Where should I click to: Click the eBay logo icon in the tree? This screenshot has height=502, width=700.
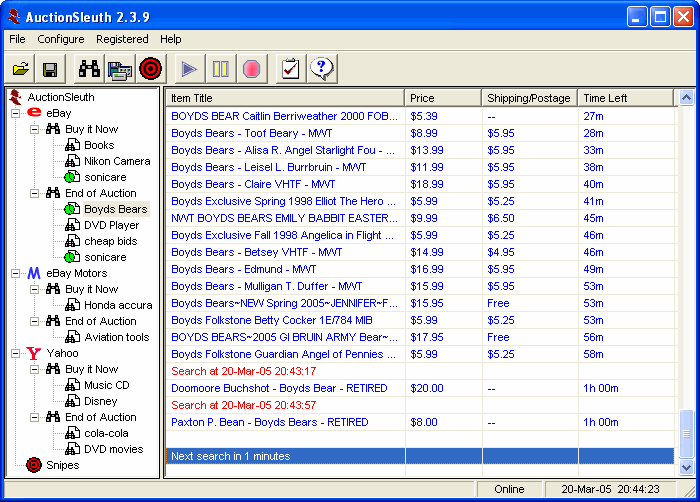point(34,113)
